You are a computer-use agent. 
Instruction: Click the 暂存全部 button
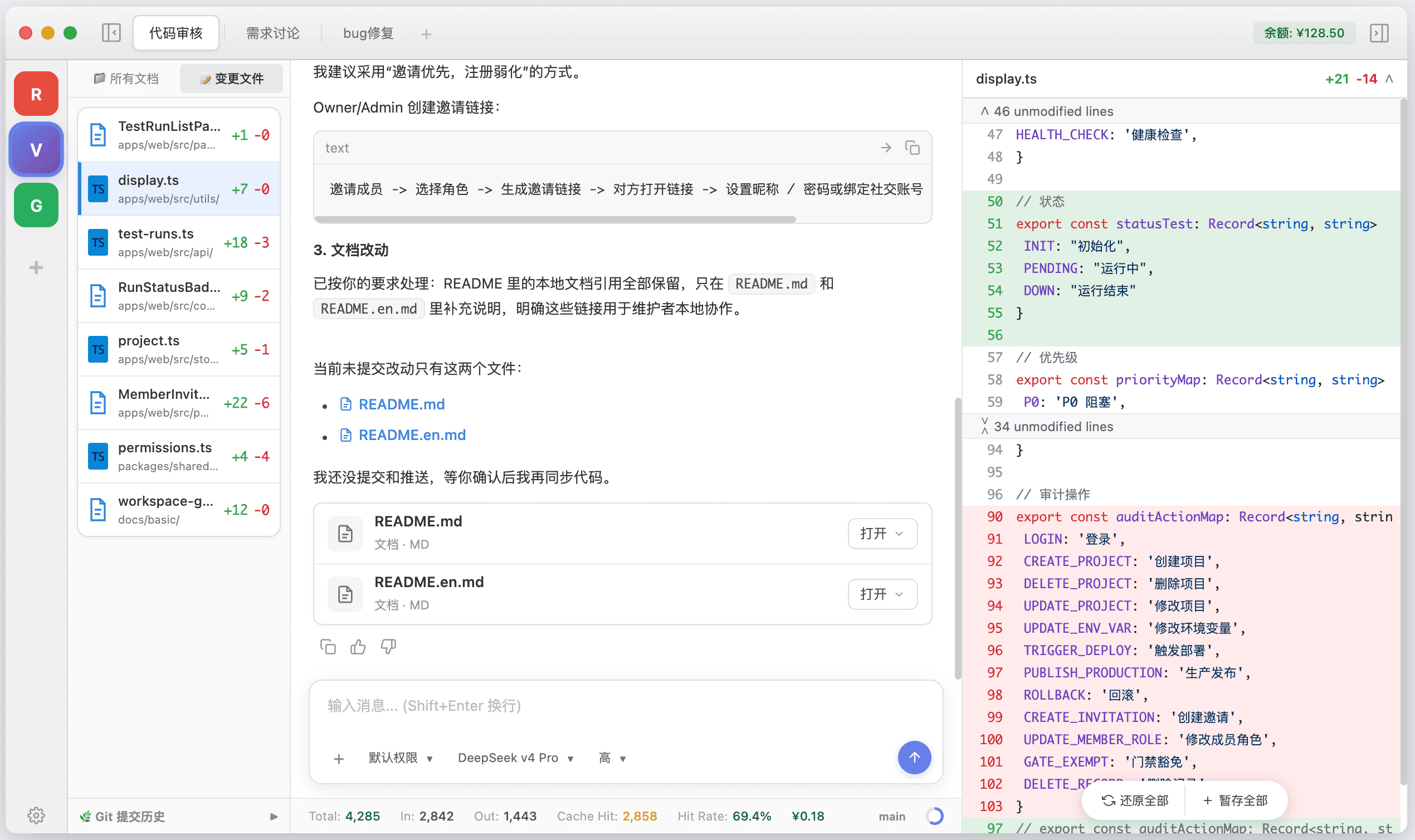[x=1236, y=800]
